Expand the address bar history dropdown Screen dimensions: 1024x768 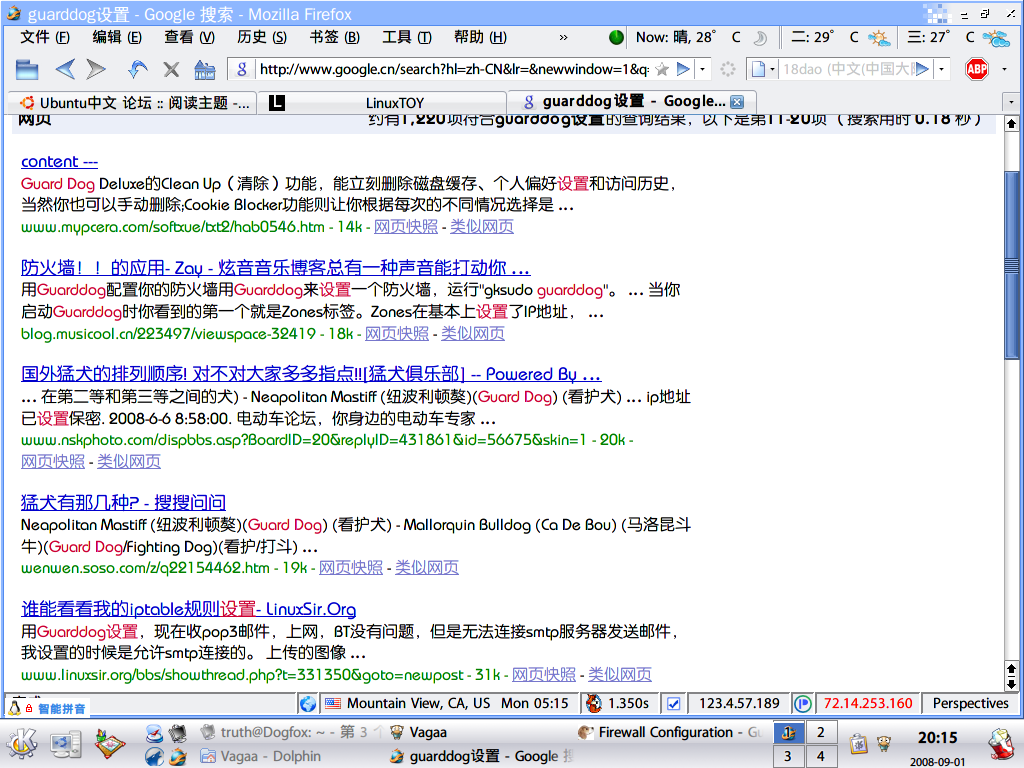pyautogui.click(x=703, y=69)
